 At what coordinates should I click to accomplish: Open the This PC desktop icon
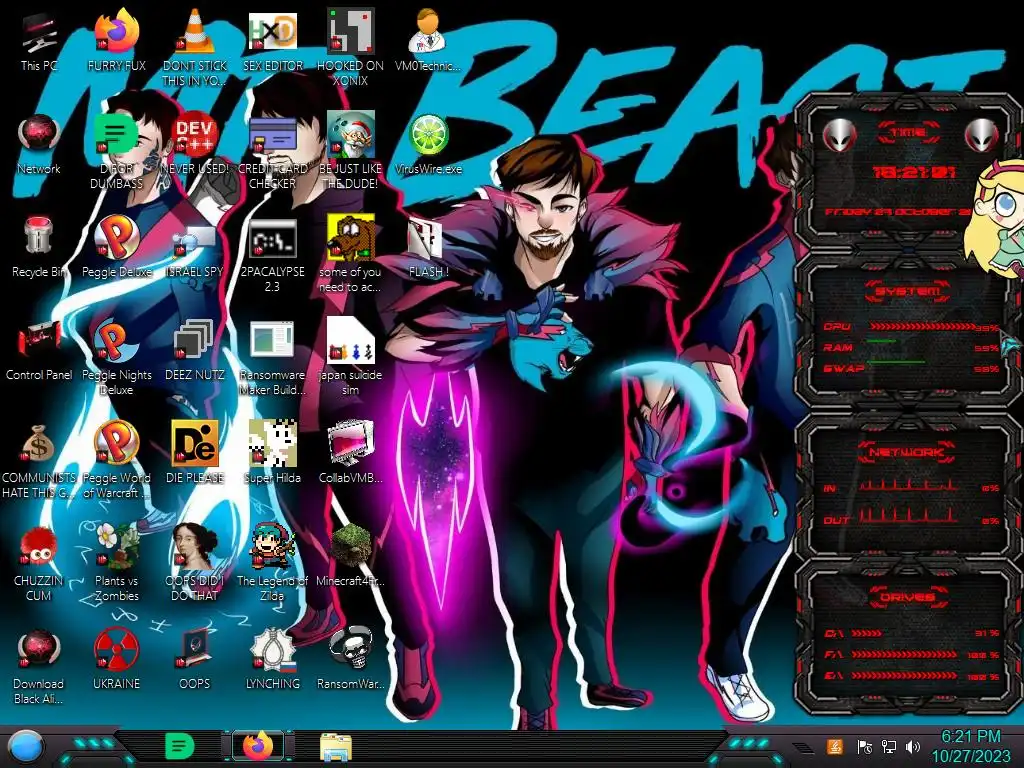click(x=39, y=42)
